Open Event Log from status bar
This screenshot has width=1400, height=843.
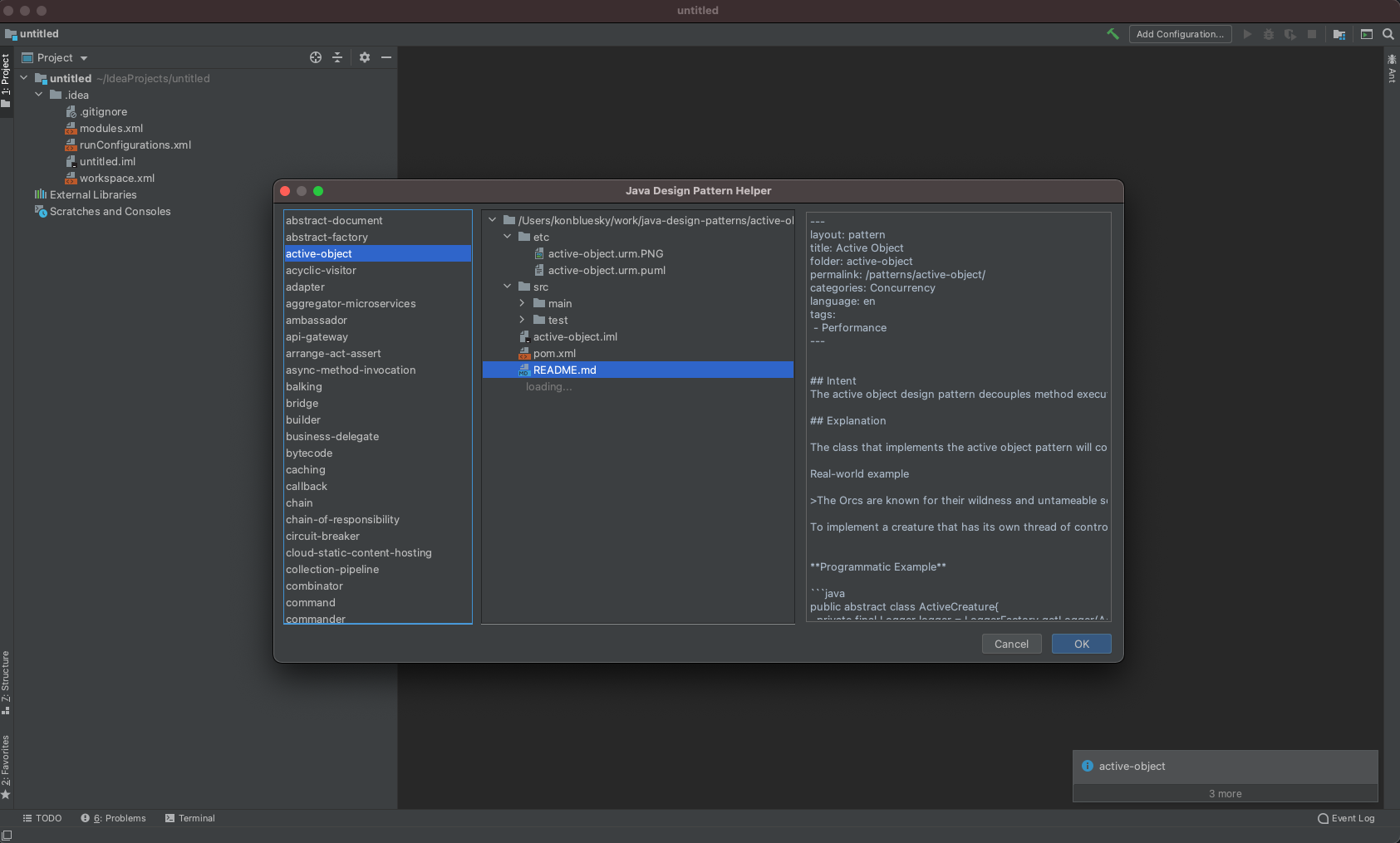pyautogui.click(x=1346, y=818)
